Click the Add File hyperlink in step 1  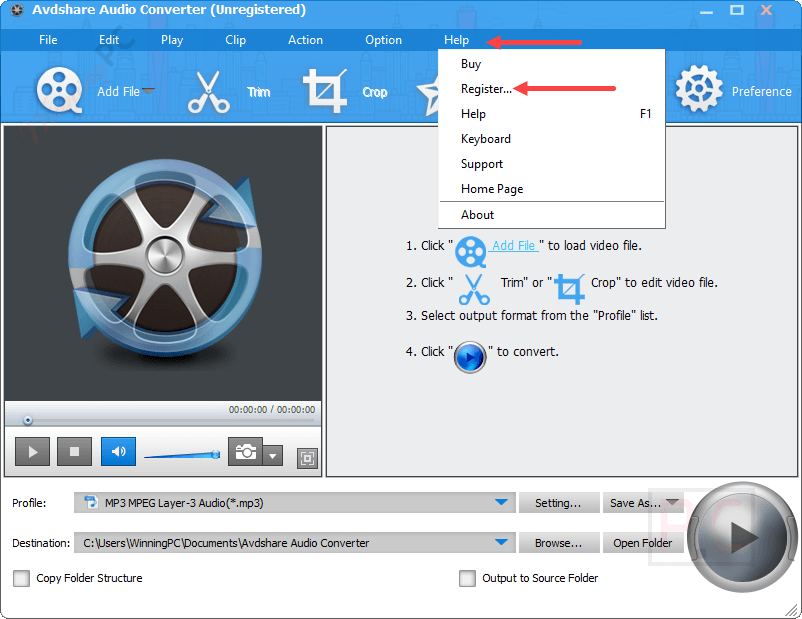pos(514,246)
